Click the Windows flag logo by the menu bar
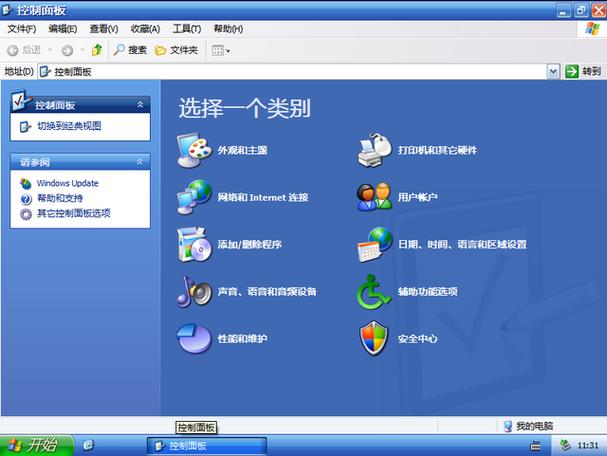This screenshot has width=607, height=456. click(x=592, y=29)
